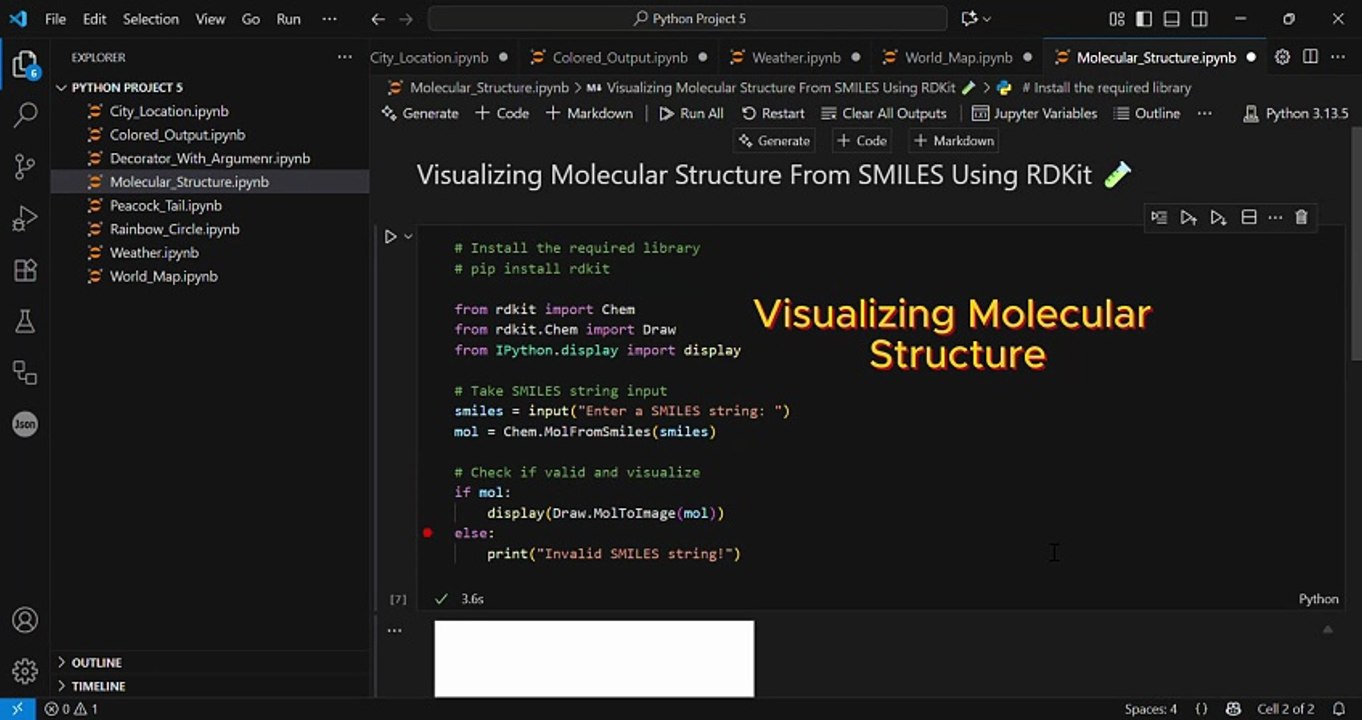The image size is (1362, 720).
Task: Click the editor vertical scrollbar
Action: pyautogui.click(x=1355, y=245)
